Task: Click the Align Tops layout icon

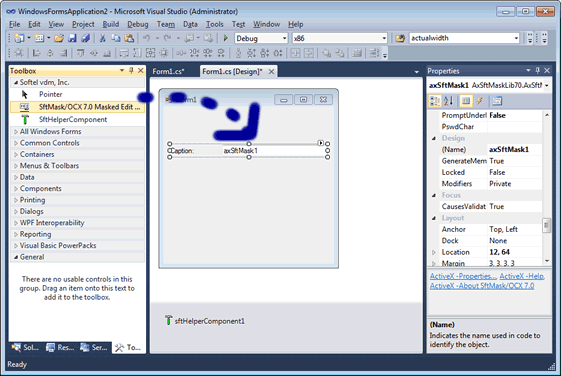Action: [x=81, y=53]
